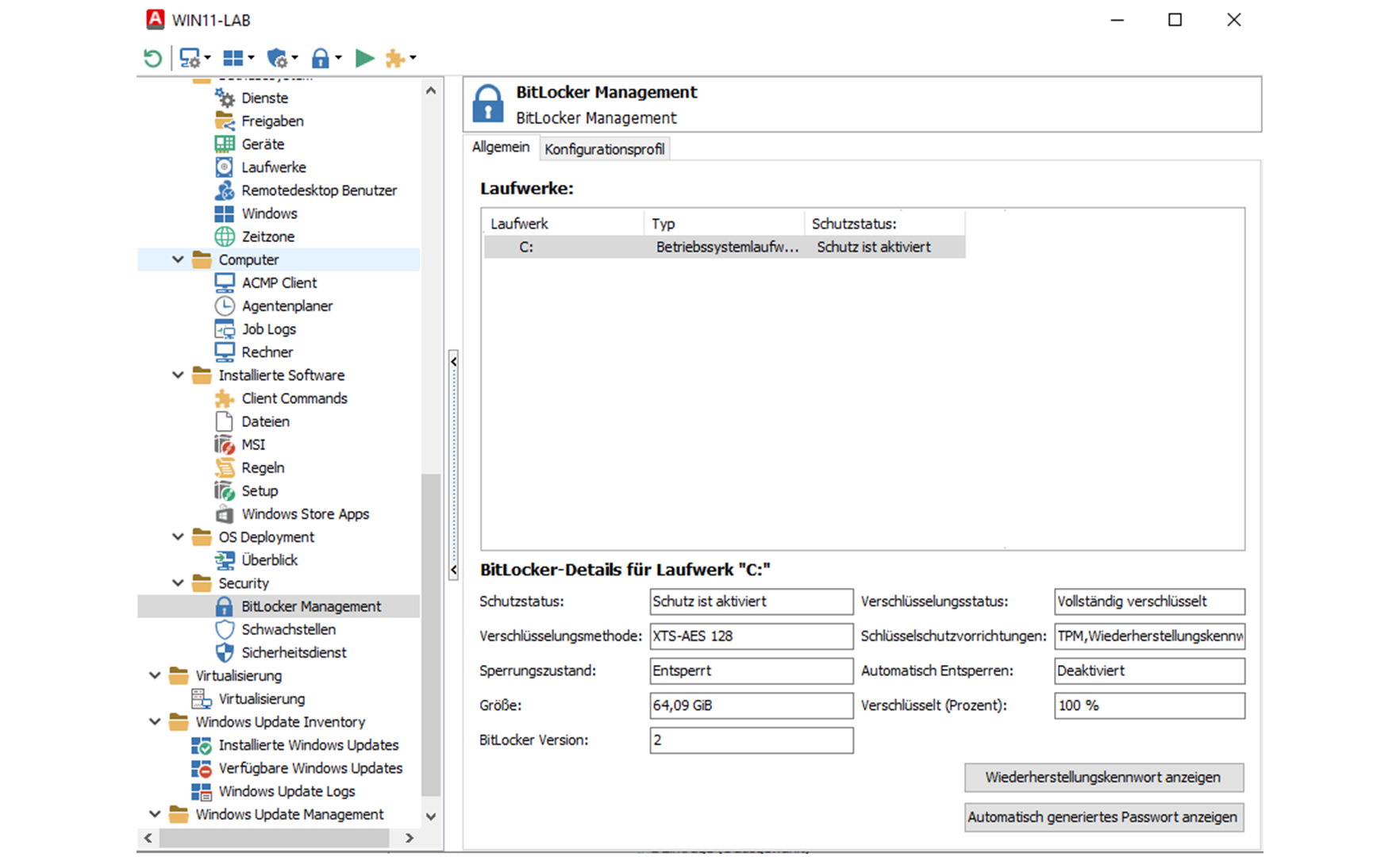The height and width of the screenshot is (857, 1400).
Task: Select the Rechner monitor icon
Action: 225,352
